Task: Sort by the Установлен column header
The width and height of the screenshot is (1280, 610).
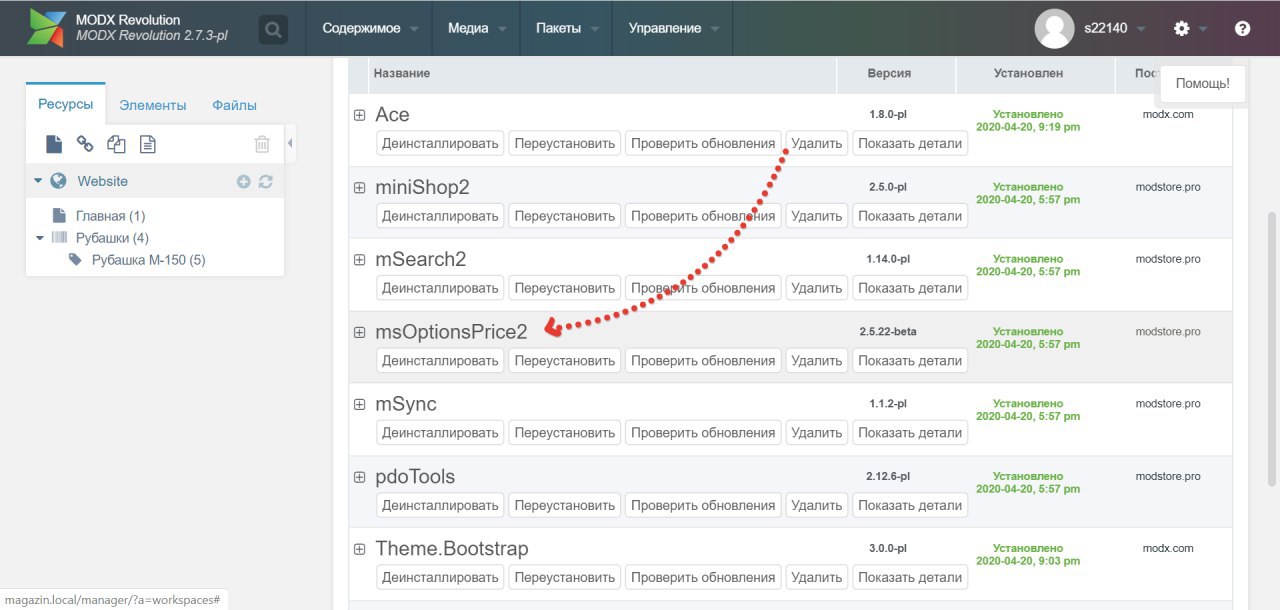Action: tap(1035, 74)
